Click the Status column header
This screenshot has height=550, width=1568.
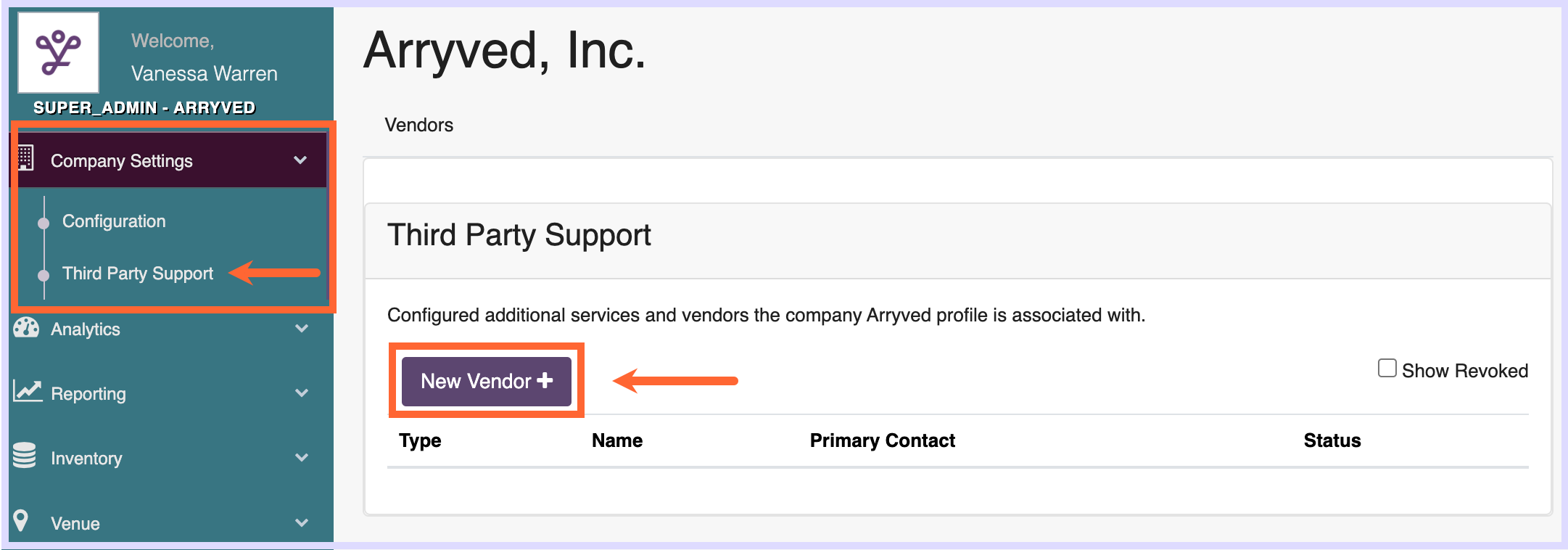pos(1332,440)
